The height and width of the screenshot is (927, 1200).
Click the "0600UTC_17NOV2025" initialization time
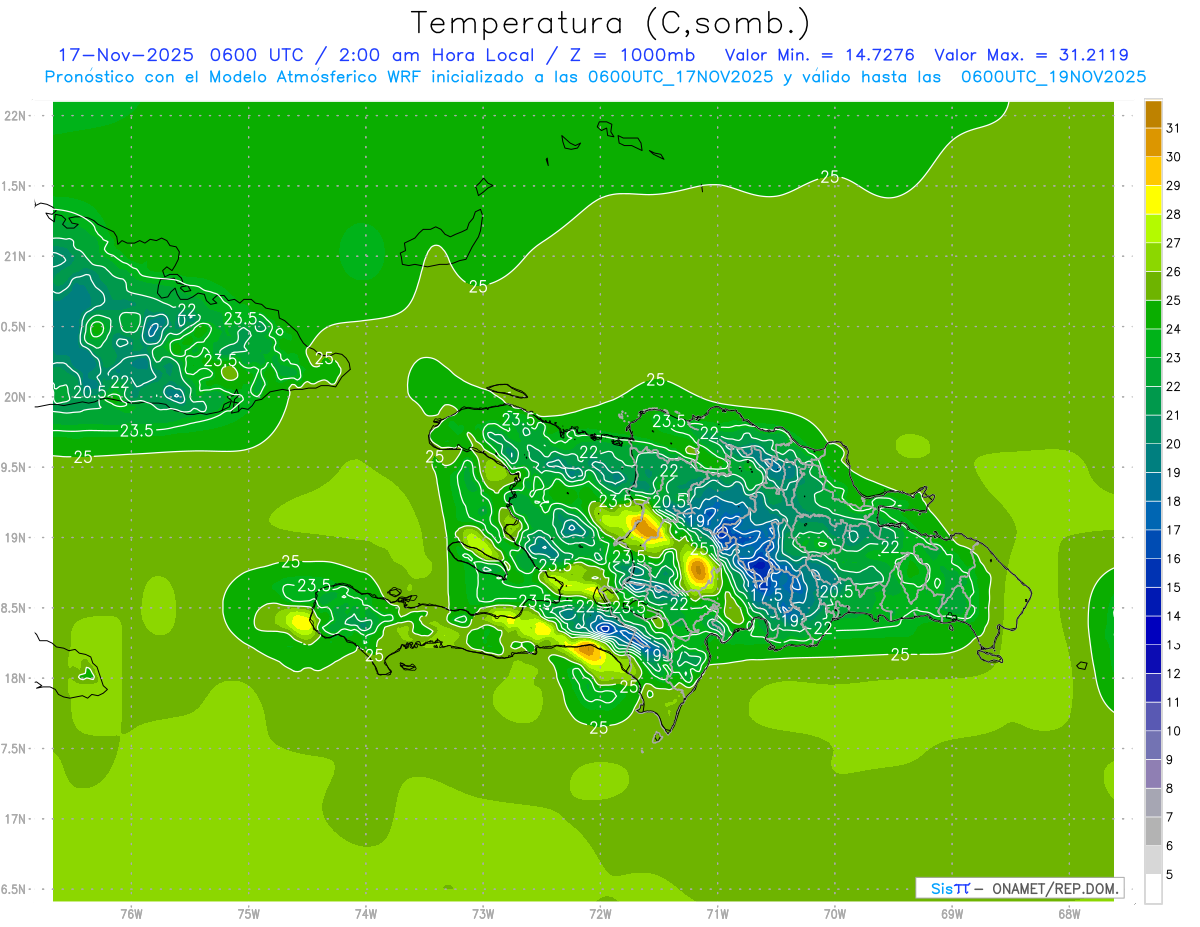[680, 77]
